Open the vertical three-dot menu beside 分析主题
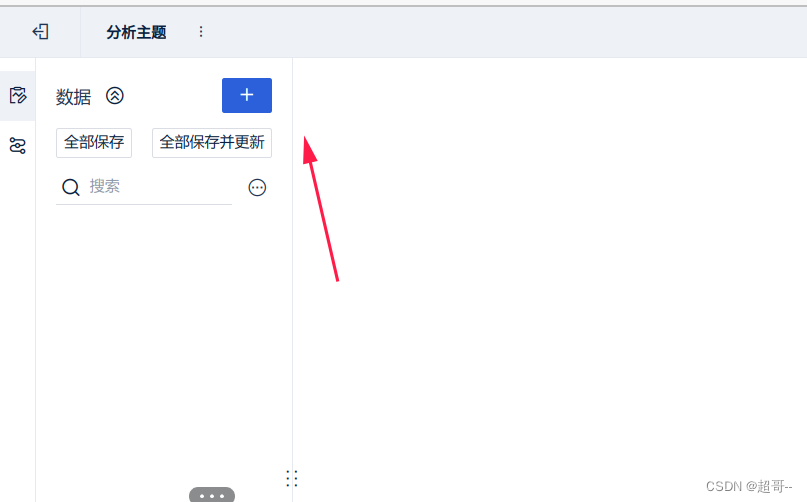The width and height of the screenshot is (807, 502). click(x=201, y=32)
